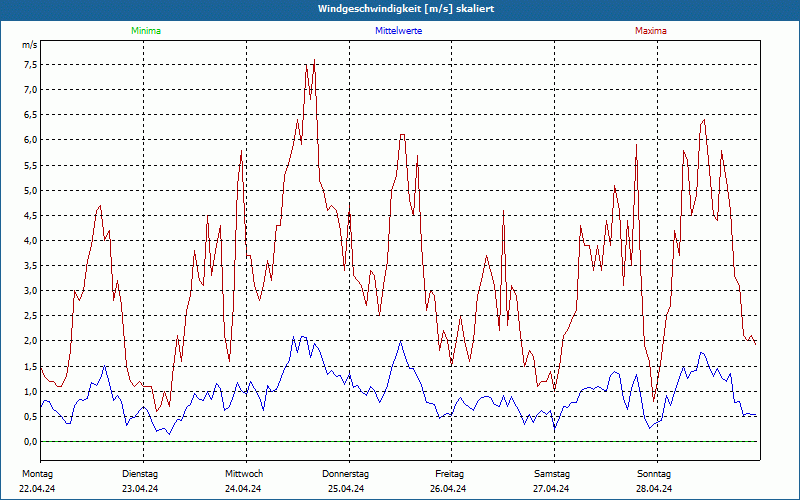Image resolution: width=800 pixels, height=500 pixels.
Task: Click the 0,5 y-axis value
Action: [30, 416]
